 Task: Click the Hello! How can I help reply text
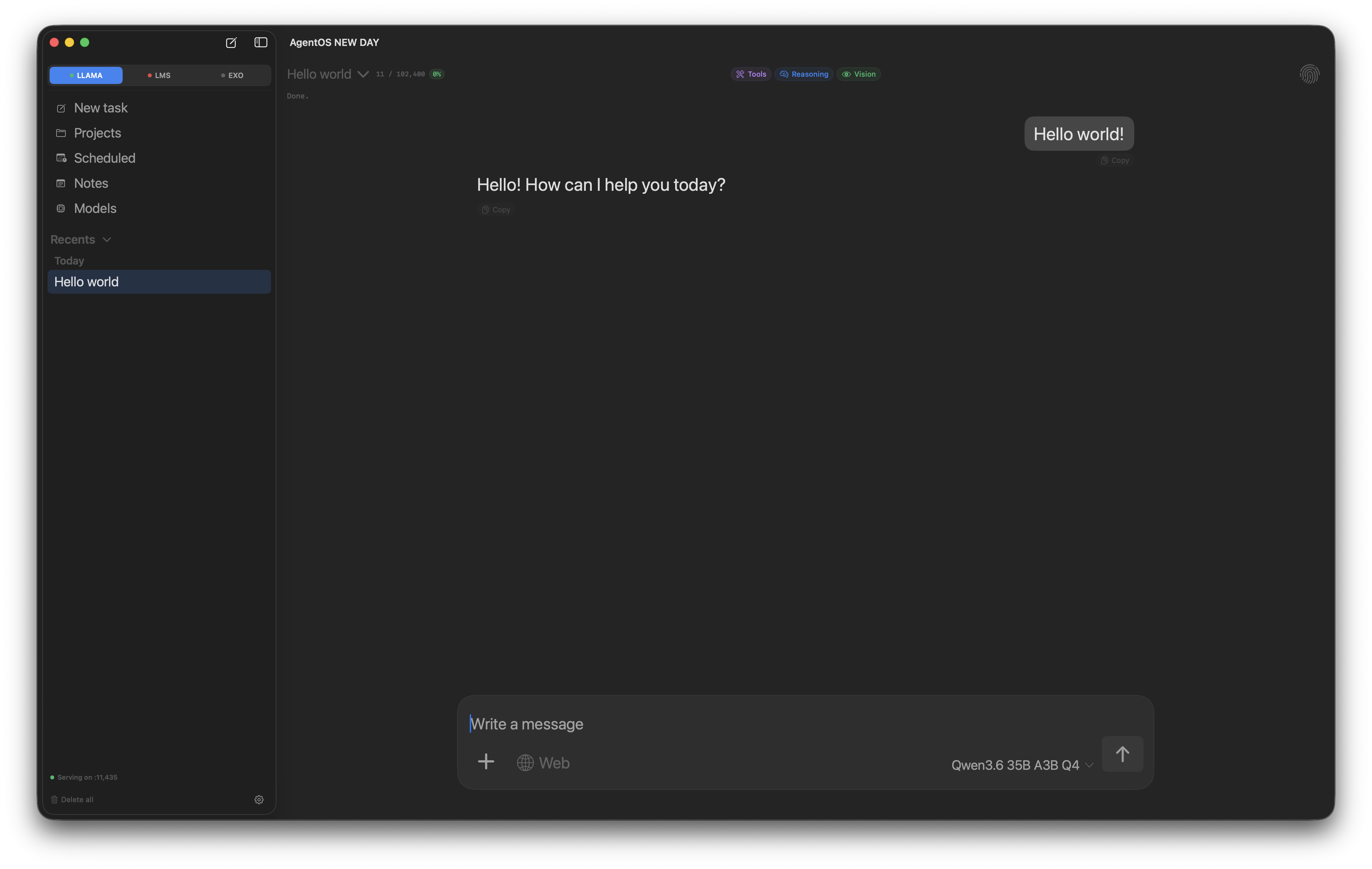600,185
